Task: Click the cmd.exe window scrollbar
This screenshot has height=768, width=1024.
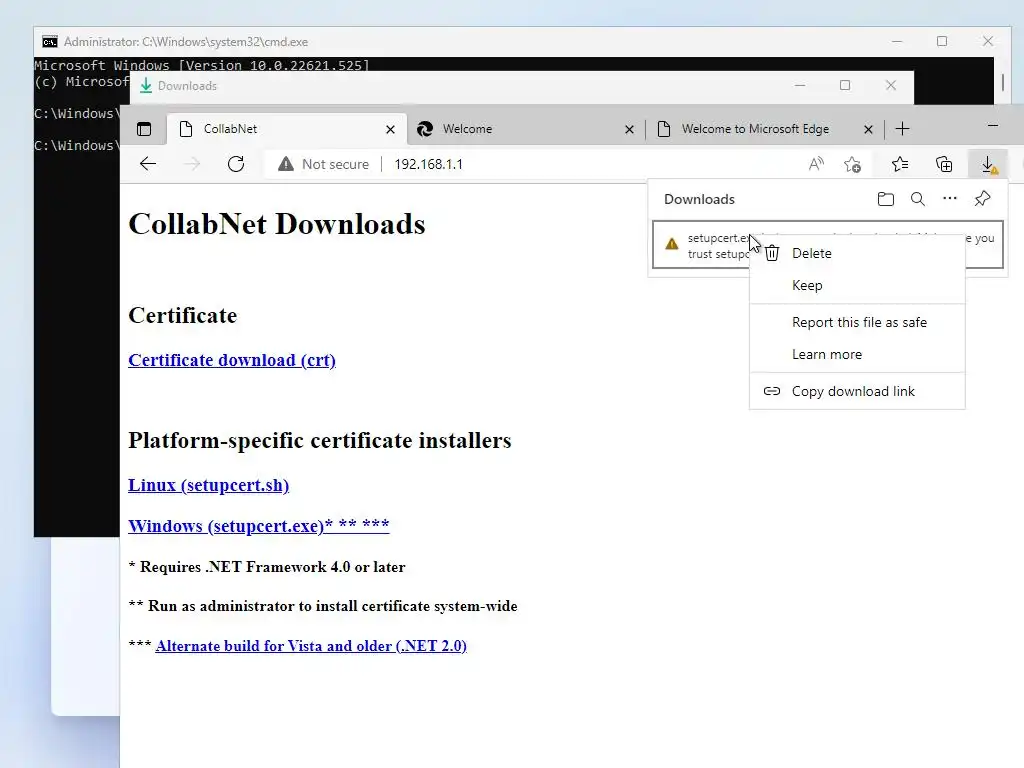Action: click(x=1002, y=83)
